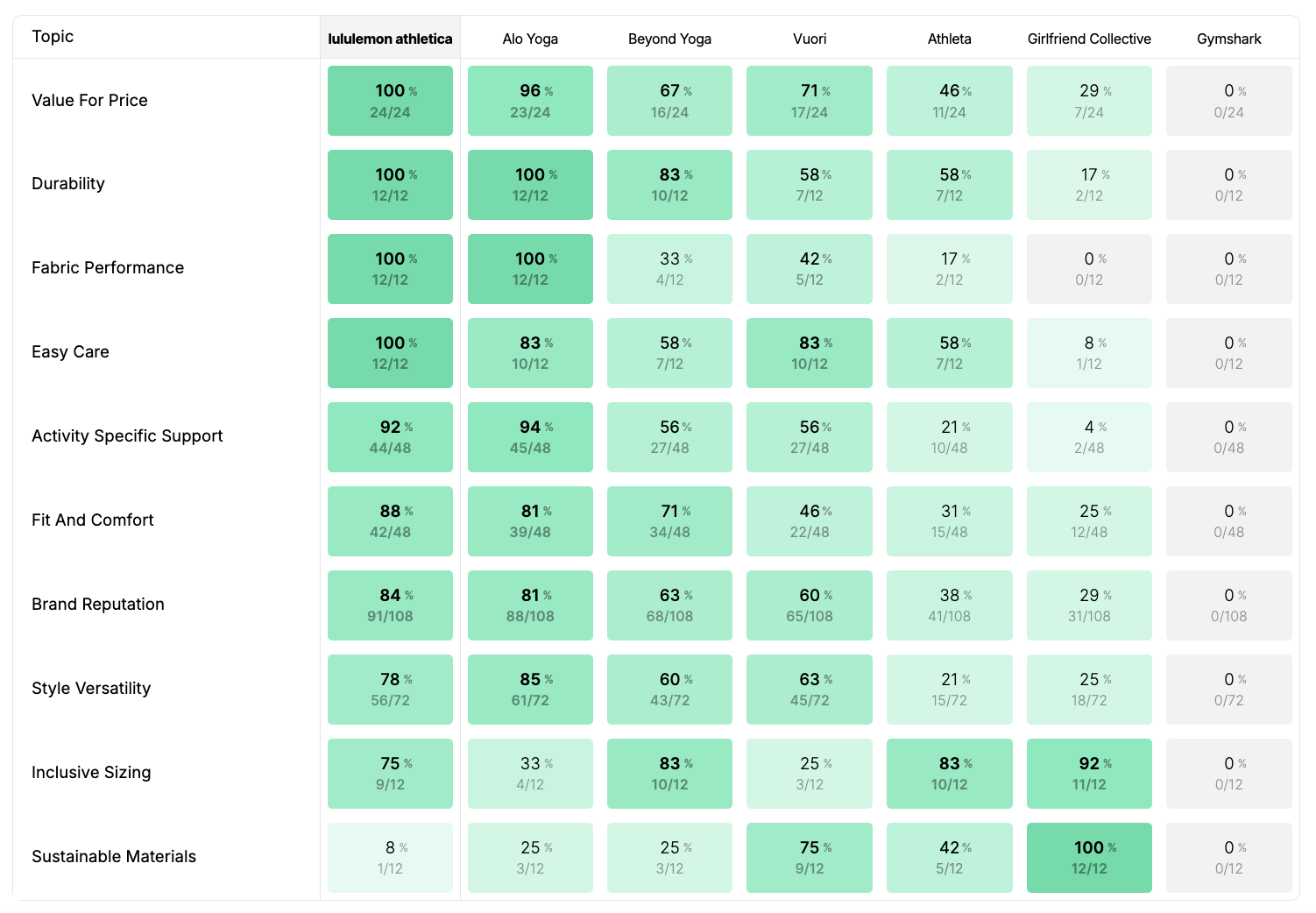This screenshot has height=913, width=1316.
Task: Click the Beyond Yoga column header
Action: click(x=669, y=39)
